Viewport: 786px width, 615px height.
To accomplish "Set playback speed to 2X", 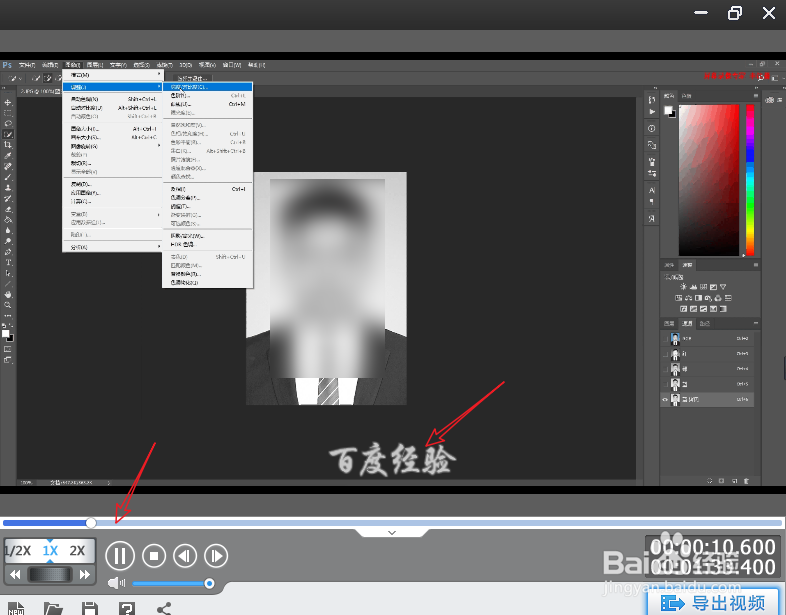I will [77, 551].
